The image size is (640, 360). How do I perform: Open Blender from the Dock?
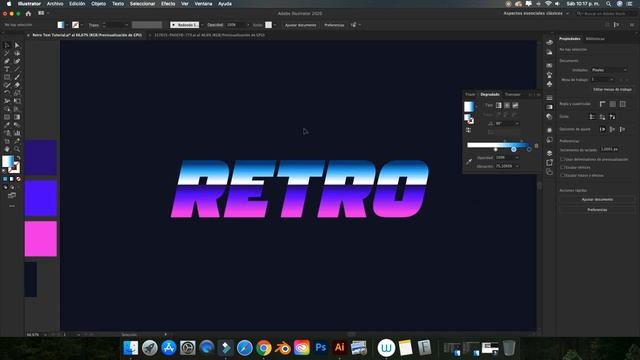(282, 348)
